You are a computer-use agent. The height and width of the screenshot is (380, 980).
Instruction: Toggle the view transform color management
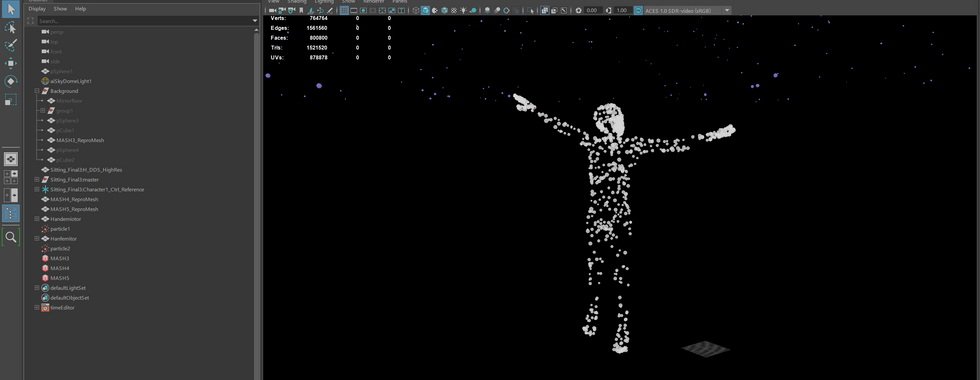(x=638, y=11)
